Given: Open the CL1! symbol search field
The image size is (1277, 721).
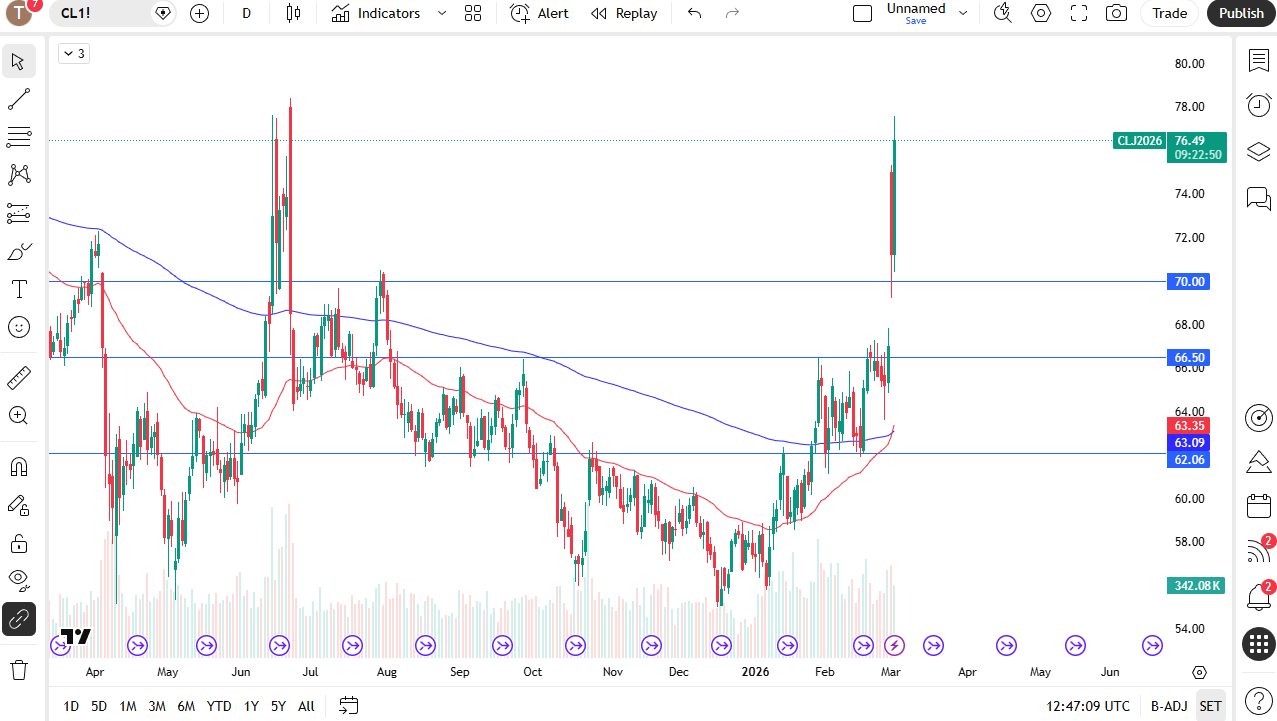Looking at the screenshot, I should (97, 13).
